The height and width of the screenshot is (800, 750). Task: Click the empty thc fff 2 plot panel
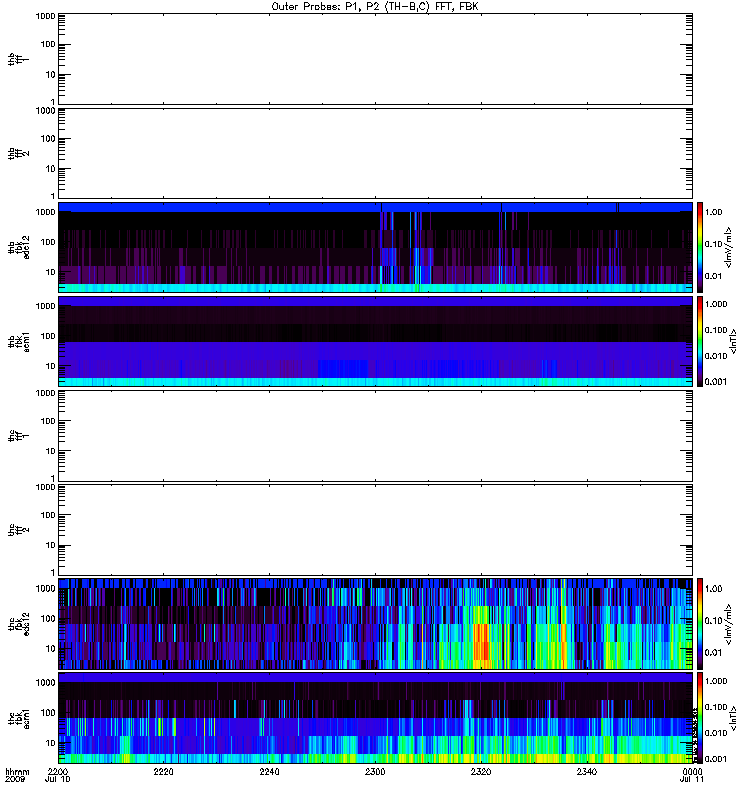tap(375, 530)
